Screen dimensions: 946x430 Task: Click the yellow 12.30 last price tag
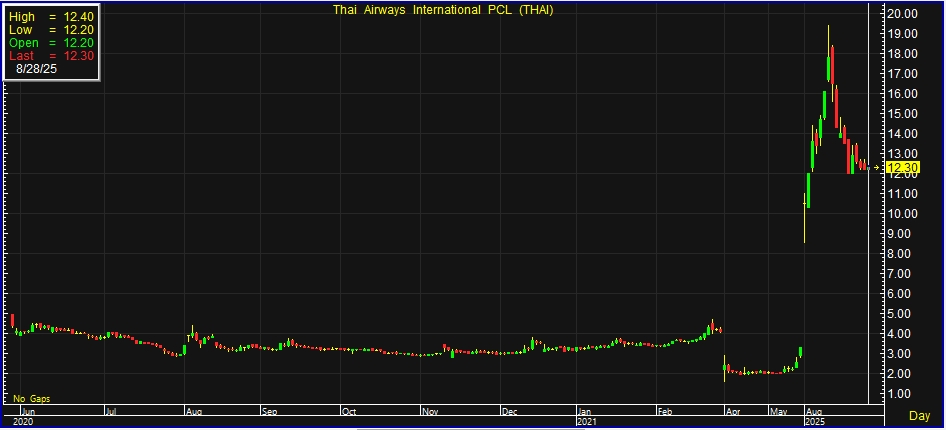903,168
